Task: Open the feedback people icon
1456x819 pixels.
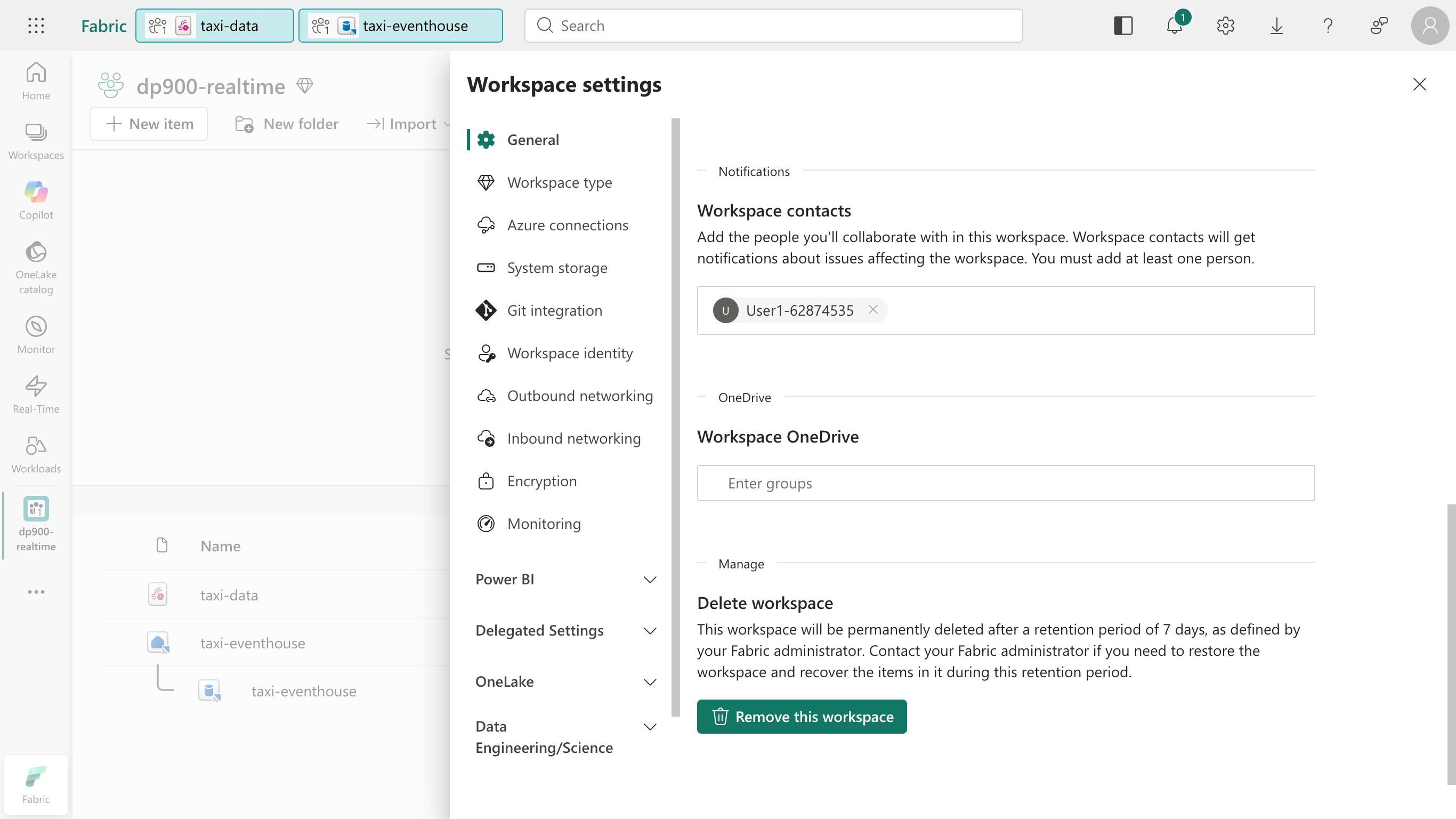Action: 1379,26
